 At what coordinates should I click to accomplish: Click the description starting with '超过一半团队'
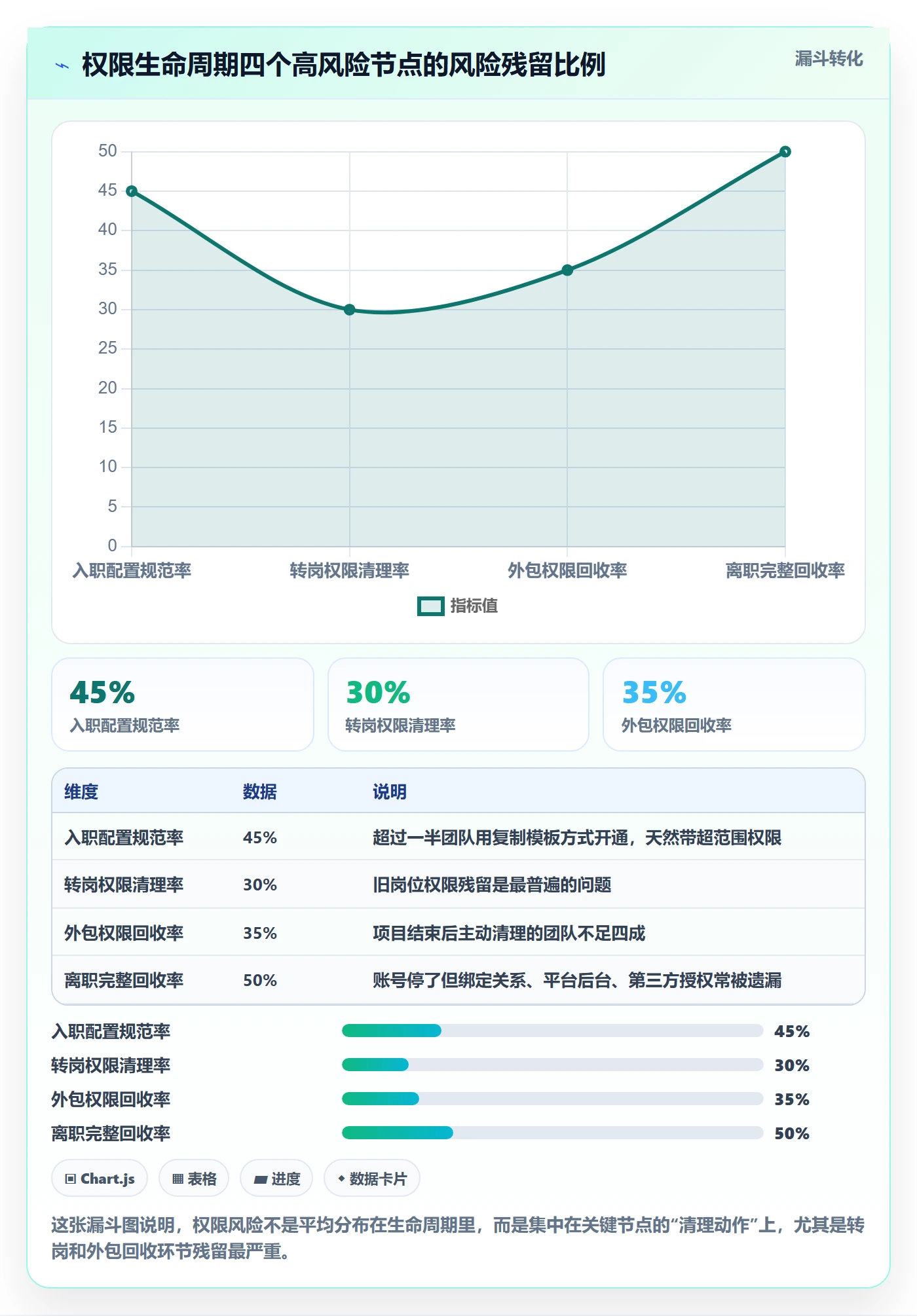tap(577, 837)
